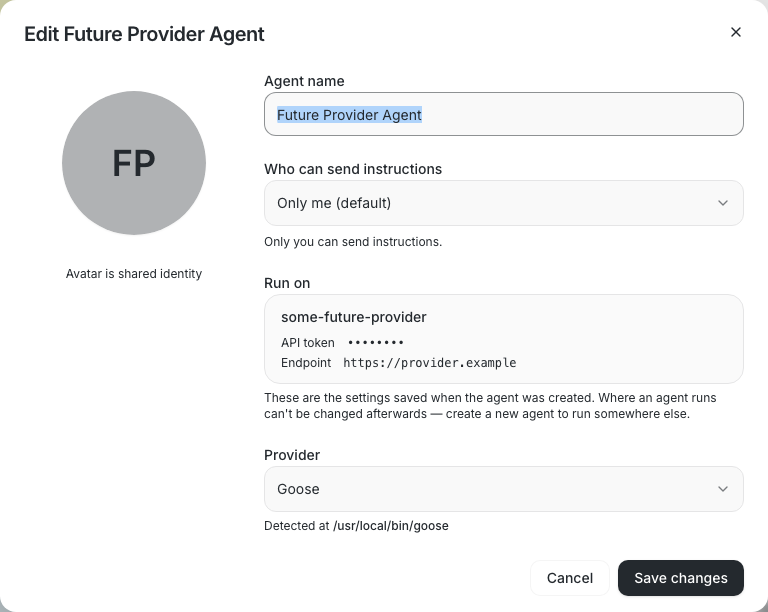Click the Run on settings explanation text
The height and width of the screenshot is (612, 768).
click(x=490, y=406)
